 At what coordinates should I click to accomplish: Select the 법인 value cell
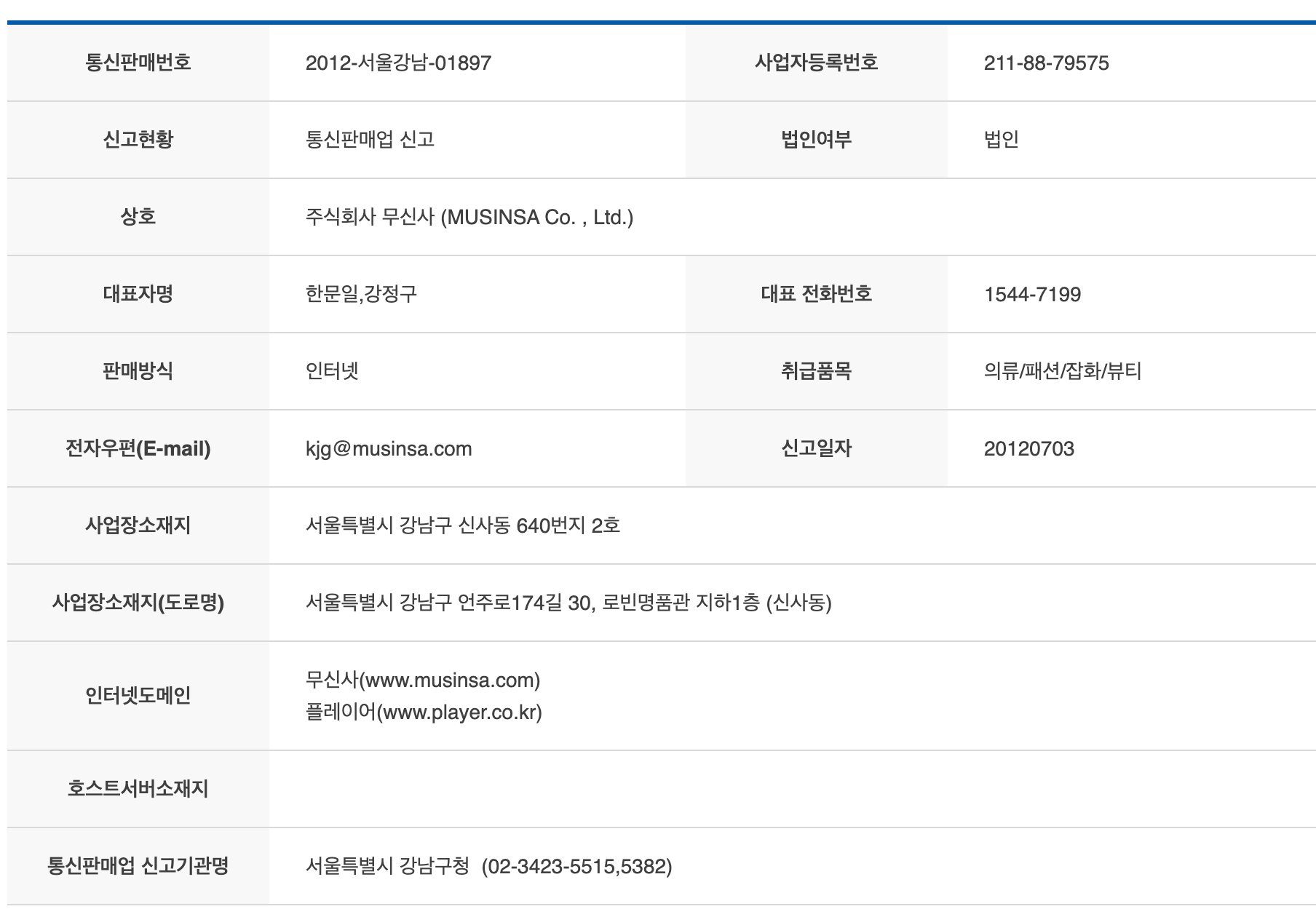pyautogui.click(x=1132, y=140)
